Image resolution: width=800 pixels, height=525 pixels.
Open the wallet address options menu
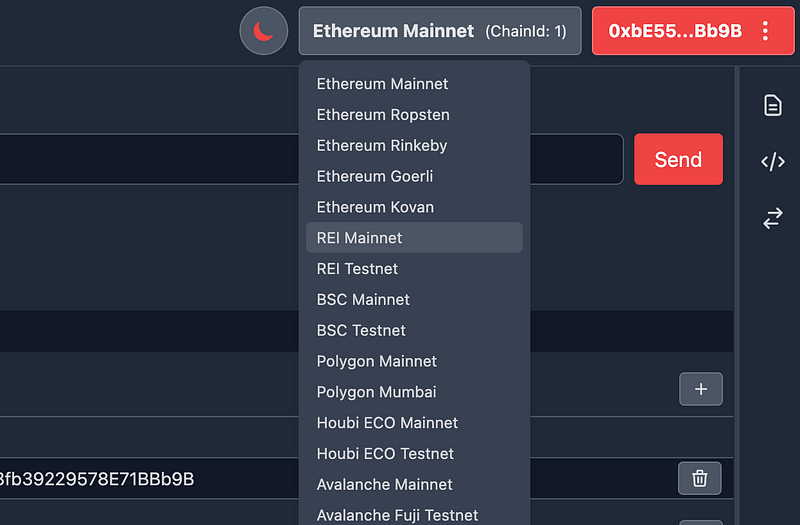tap(766, 31)
